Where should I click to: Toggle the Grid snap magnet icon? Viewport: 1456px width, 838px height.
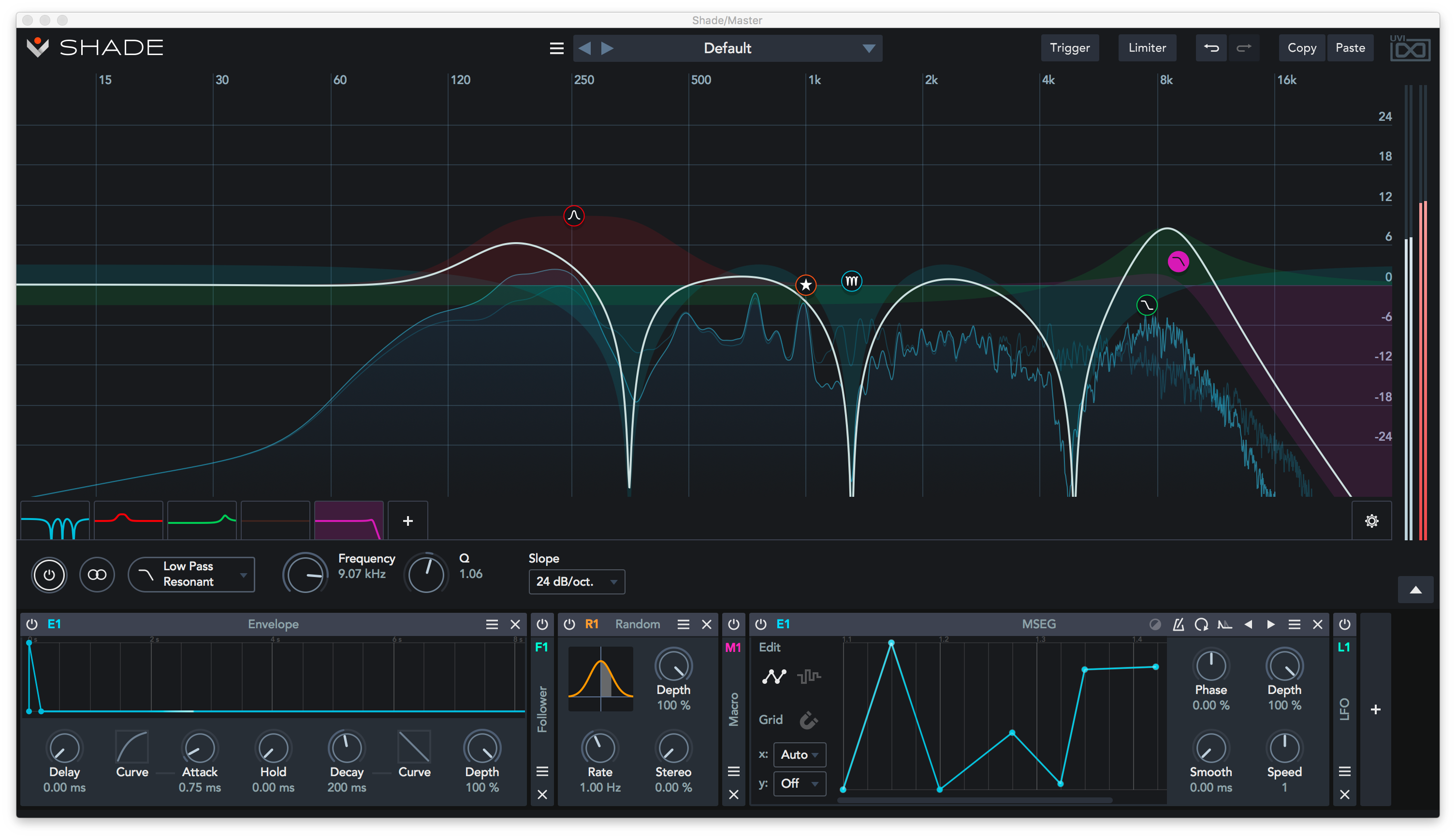809,720
